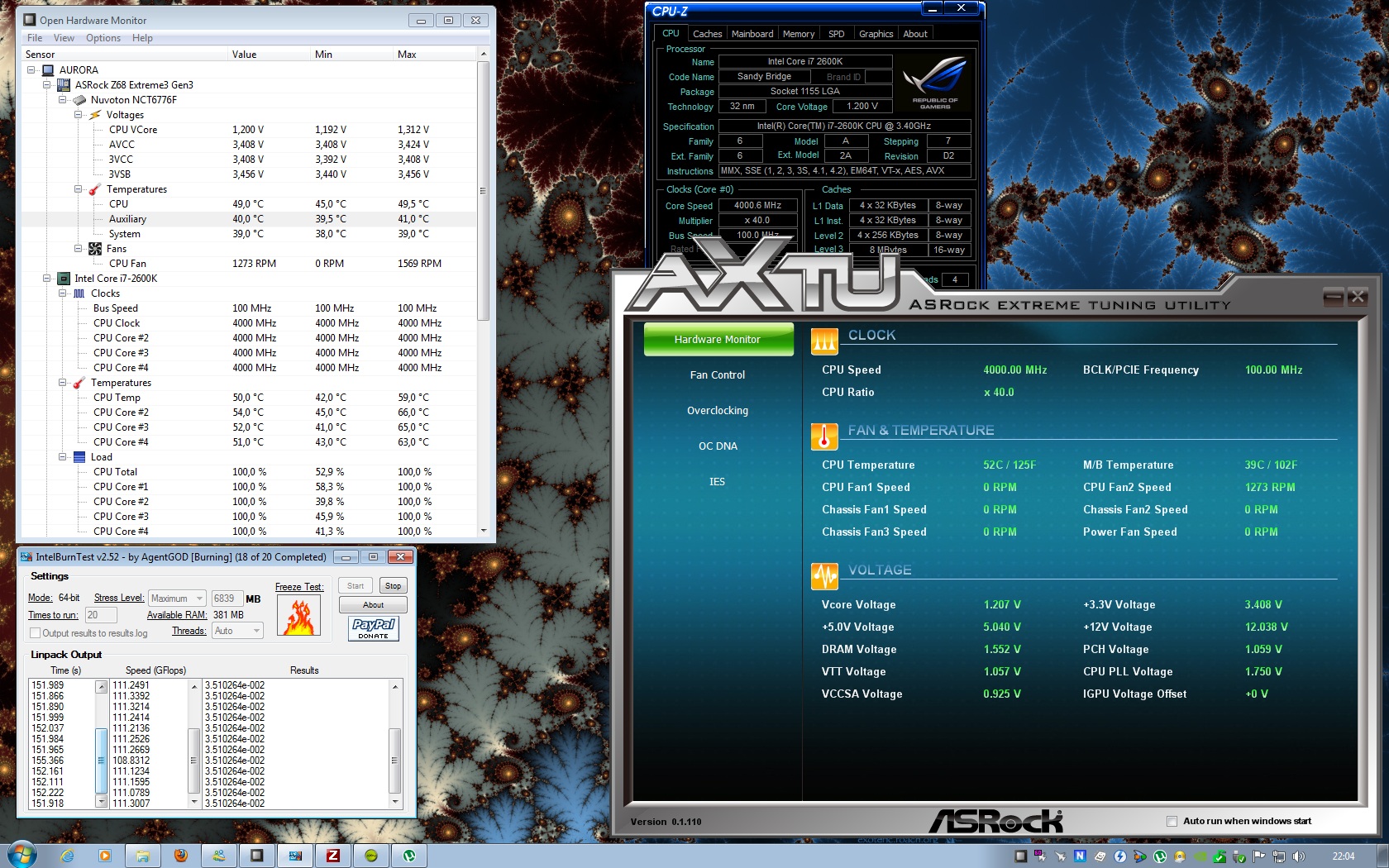The image size is (1389, 868).
Task: Collapse the AURORA tree node
Action: pyautogui.click(x=31, y=70)
